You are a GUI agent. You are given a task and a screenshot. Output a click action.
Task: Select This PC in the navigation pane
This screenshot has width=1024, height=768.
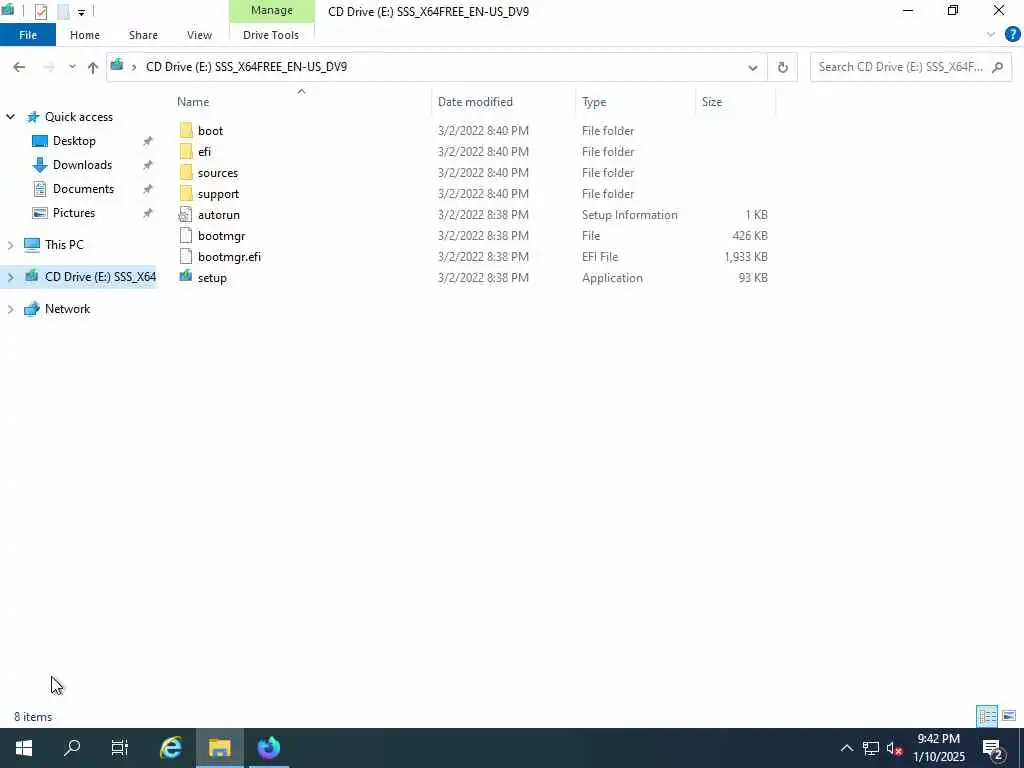coord(64,245)
